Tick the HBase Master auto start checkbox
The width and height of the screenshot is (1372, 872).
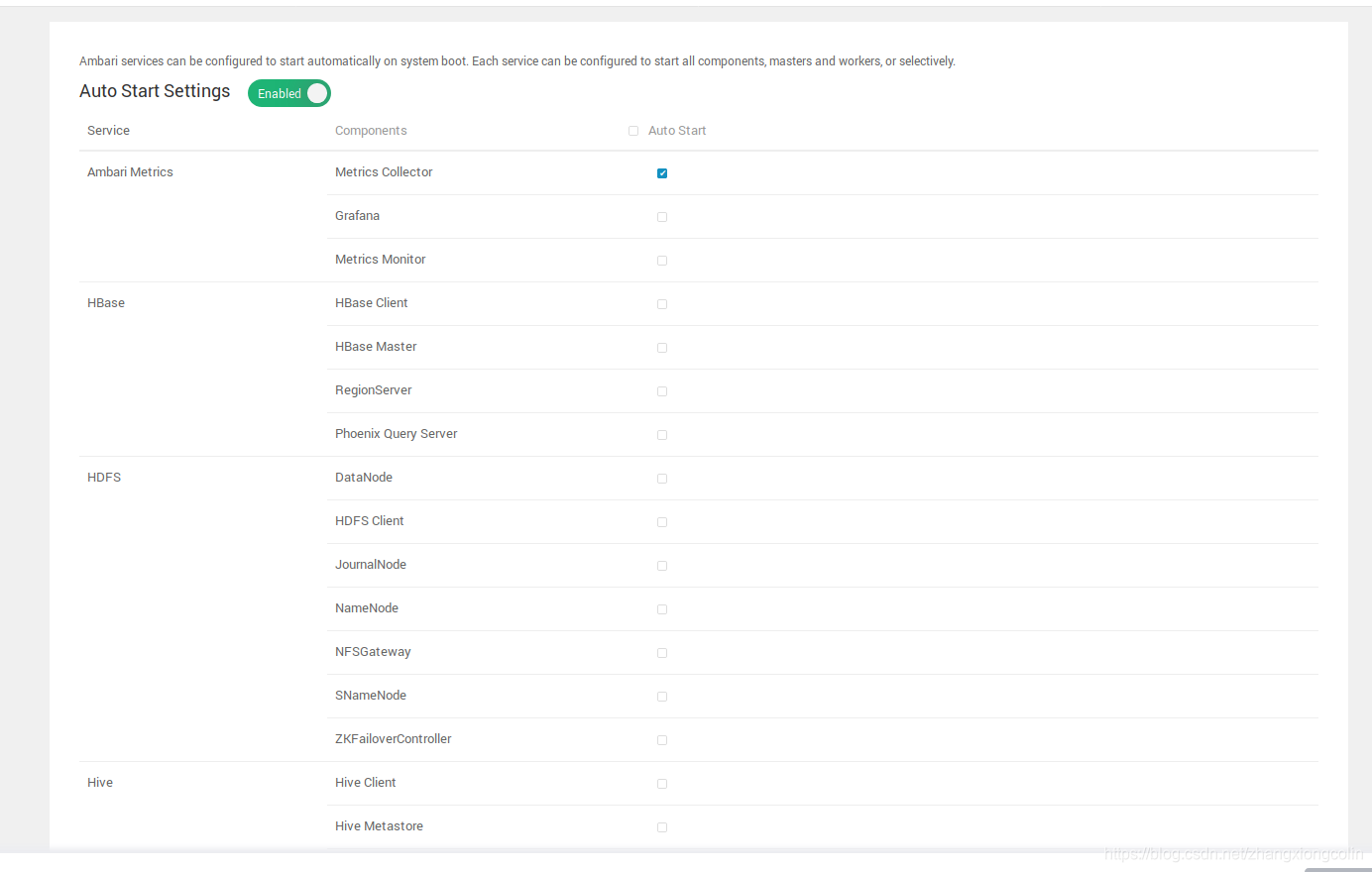point(662,348)
